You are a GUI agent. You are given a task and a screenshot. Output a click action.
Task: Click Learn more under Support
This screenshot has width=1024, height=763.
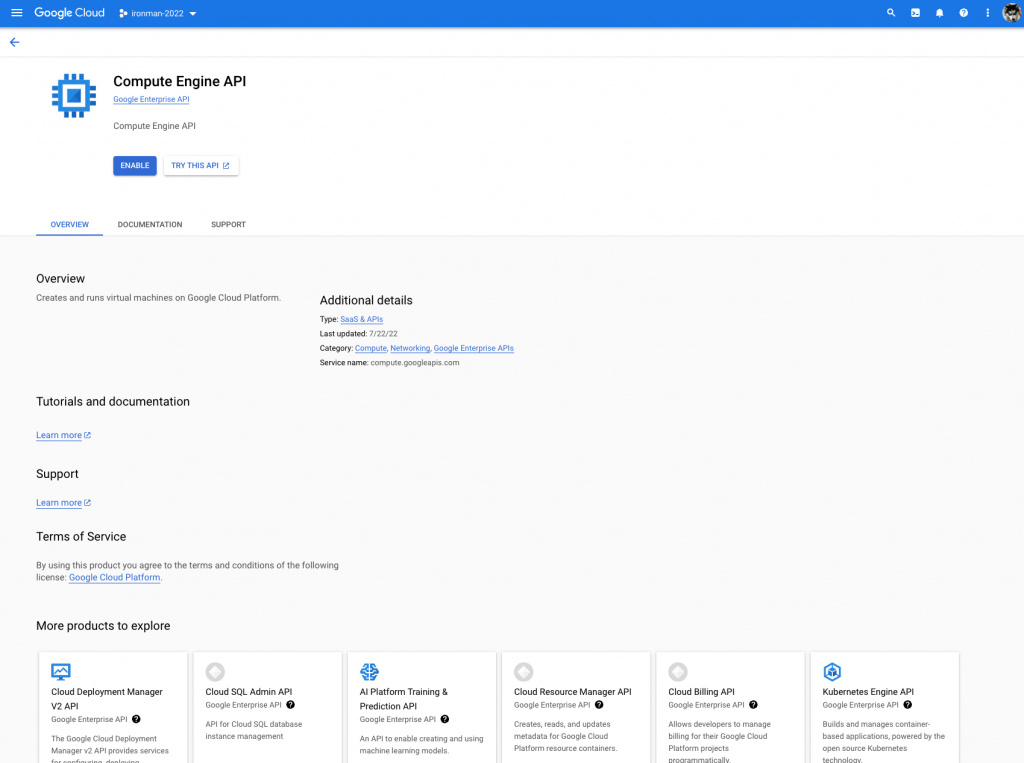click(63, 503)
